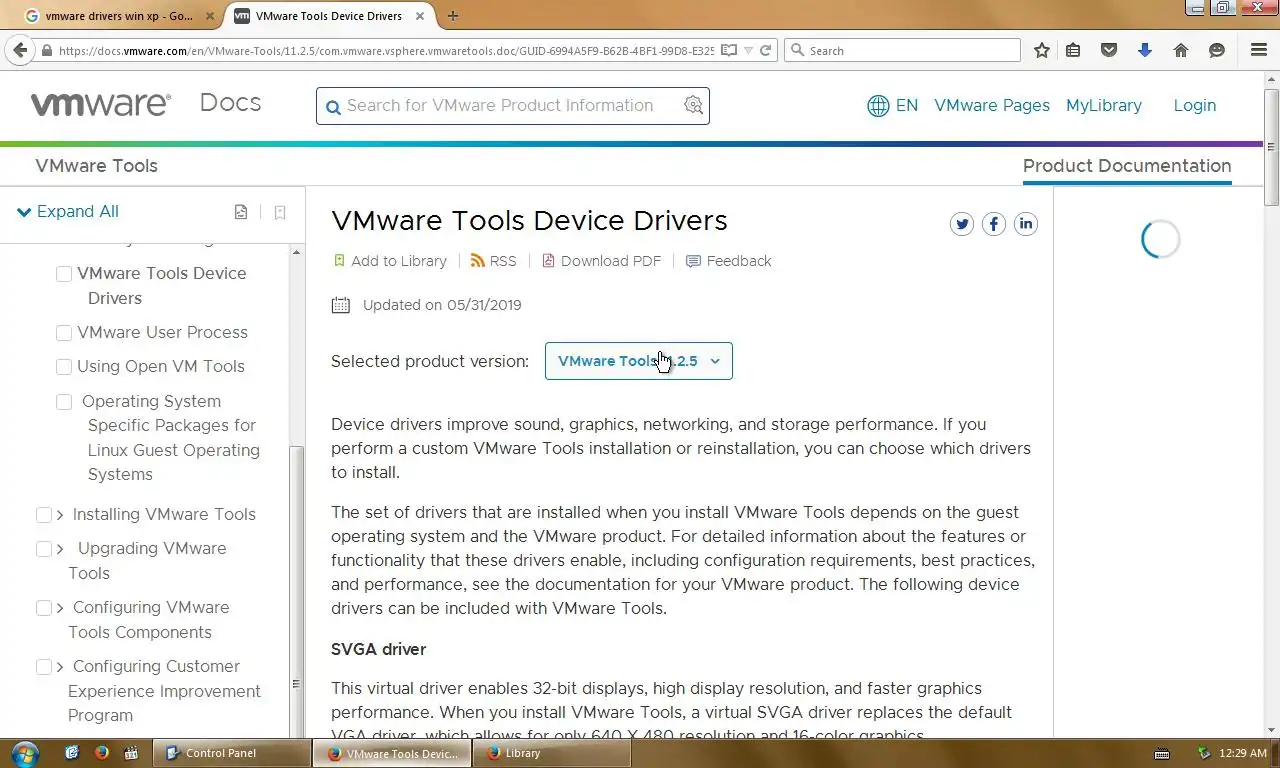Open Firefox hamburger menu
Screen dimensions: 1280x768
tap(1259, 50)
